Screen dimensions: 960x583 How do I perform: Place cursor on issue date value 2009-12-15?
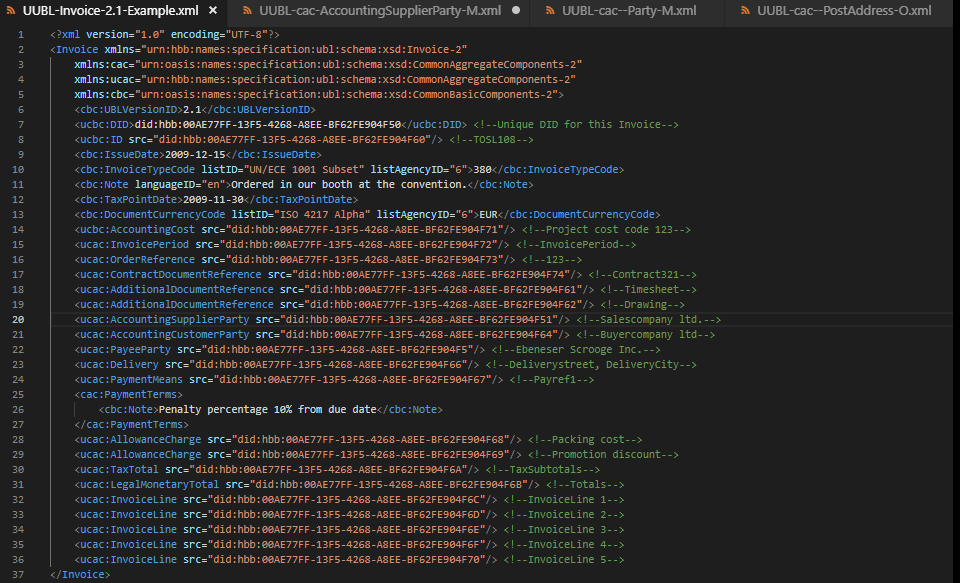(195, 155)
